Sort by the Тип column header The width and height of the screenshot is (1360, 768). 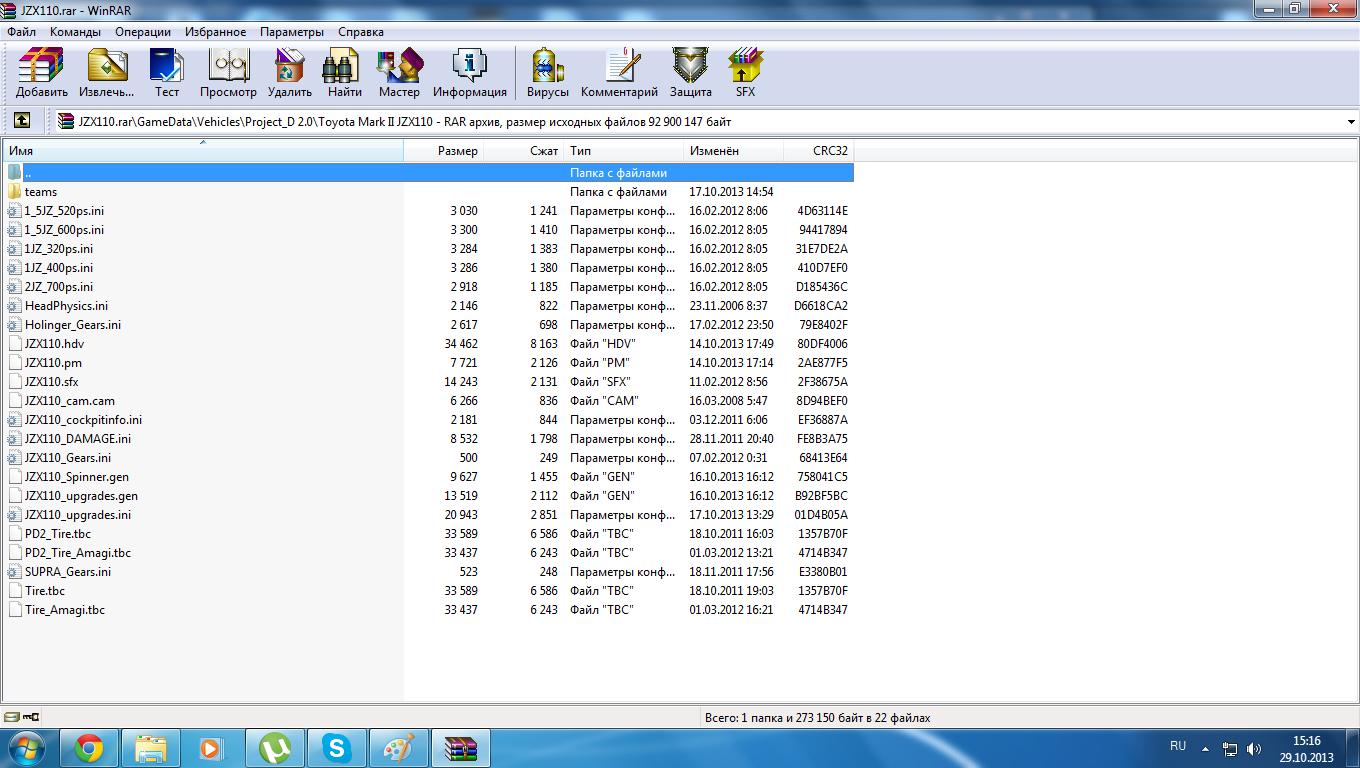click(624, 151)
